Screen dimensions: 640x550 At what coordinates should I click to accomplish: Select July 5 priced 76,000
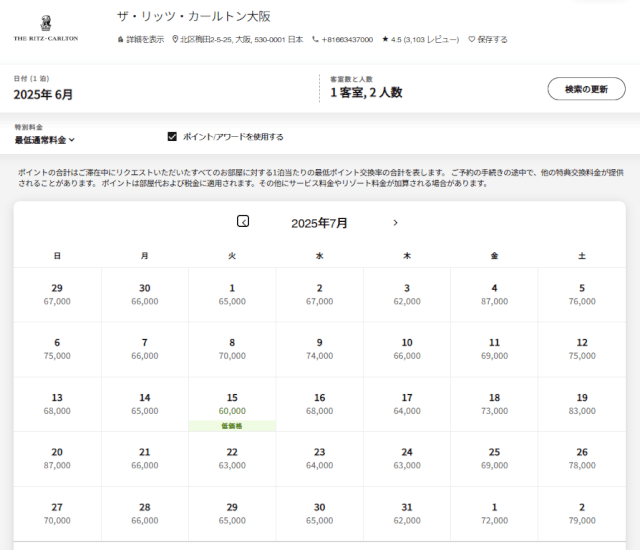[582, 295]
